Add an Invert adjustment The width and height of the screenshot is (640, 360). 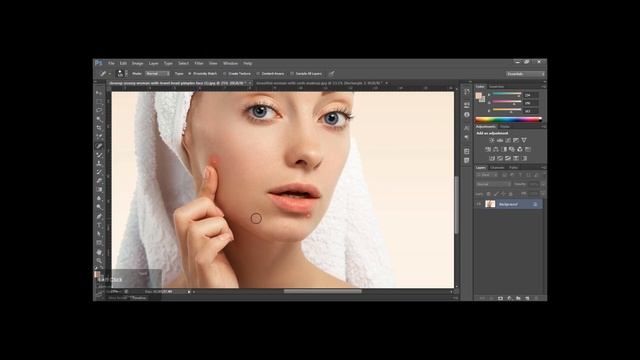point(492,158)
